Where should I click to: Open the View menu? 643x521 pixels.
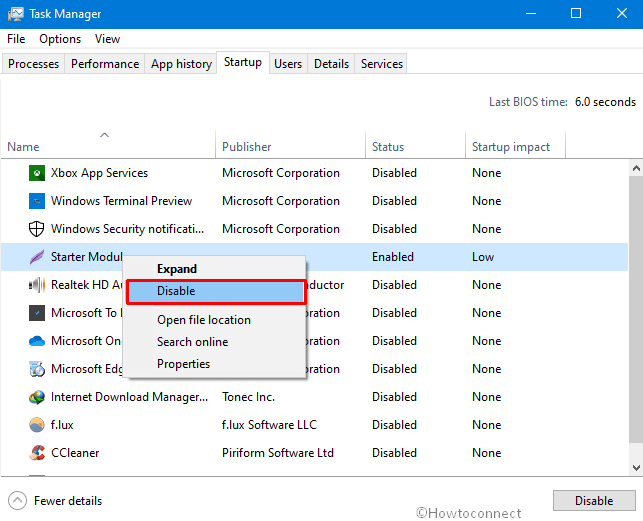[x=107, y=39]
